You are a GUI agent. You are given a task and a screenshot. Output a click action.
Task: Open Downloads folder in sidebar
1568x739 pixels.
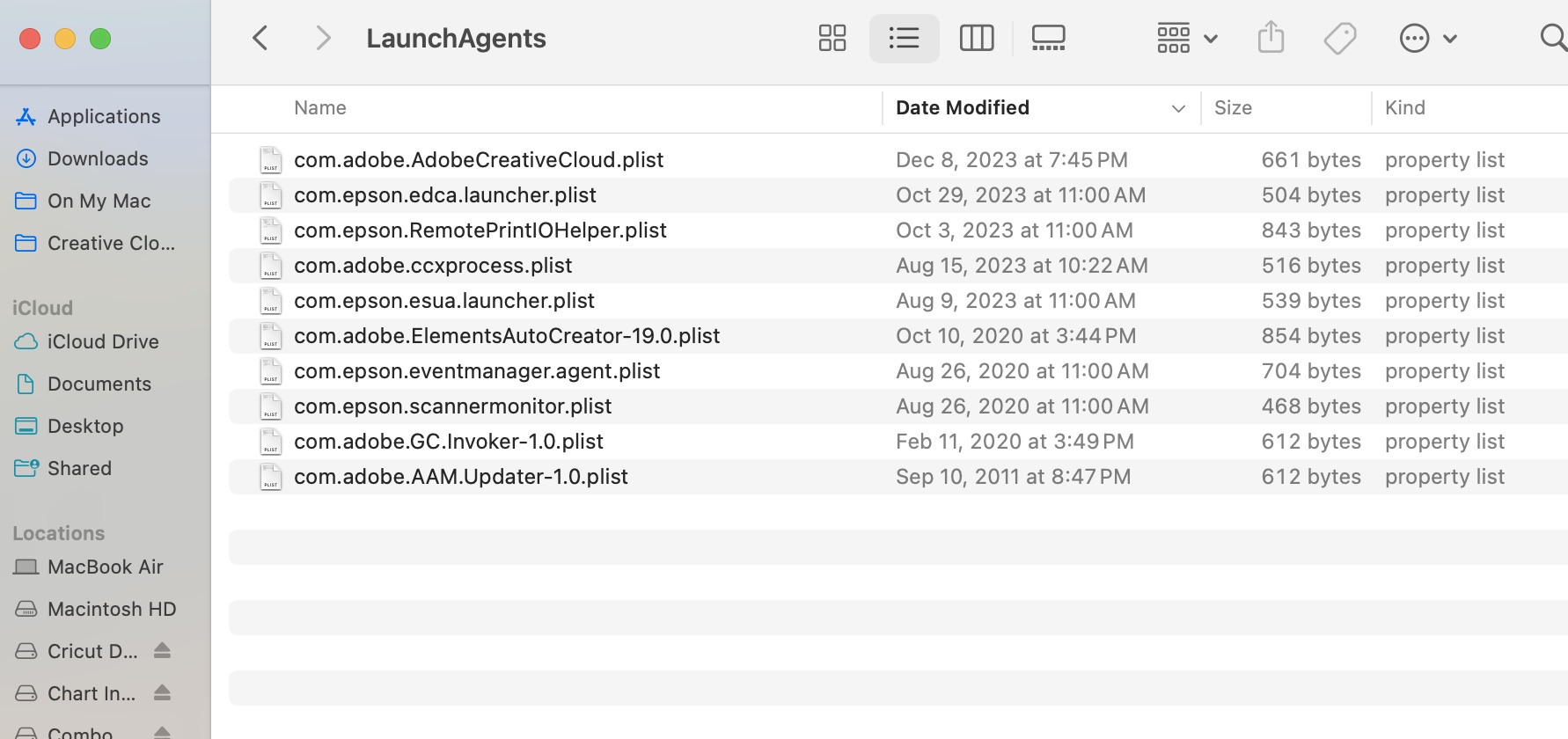97,159
